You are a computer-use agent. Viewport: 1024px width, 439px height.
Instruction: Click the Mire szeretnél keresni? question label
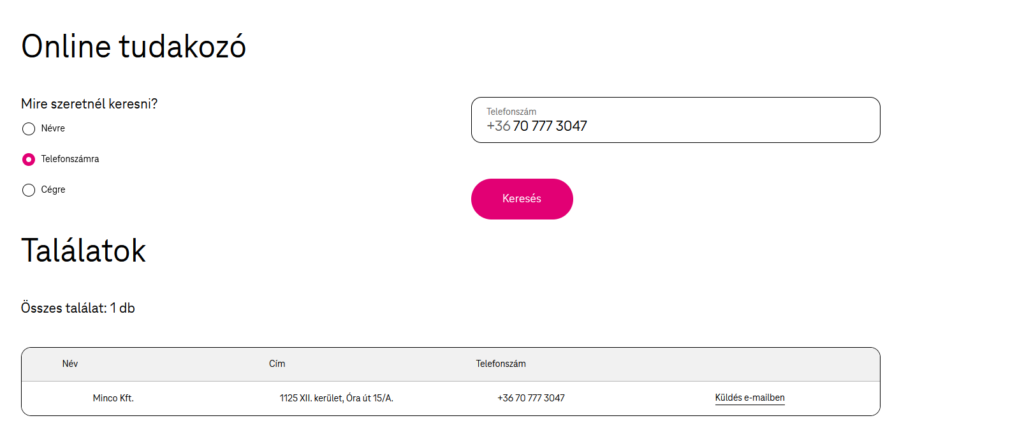(89, 104)
